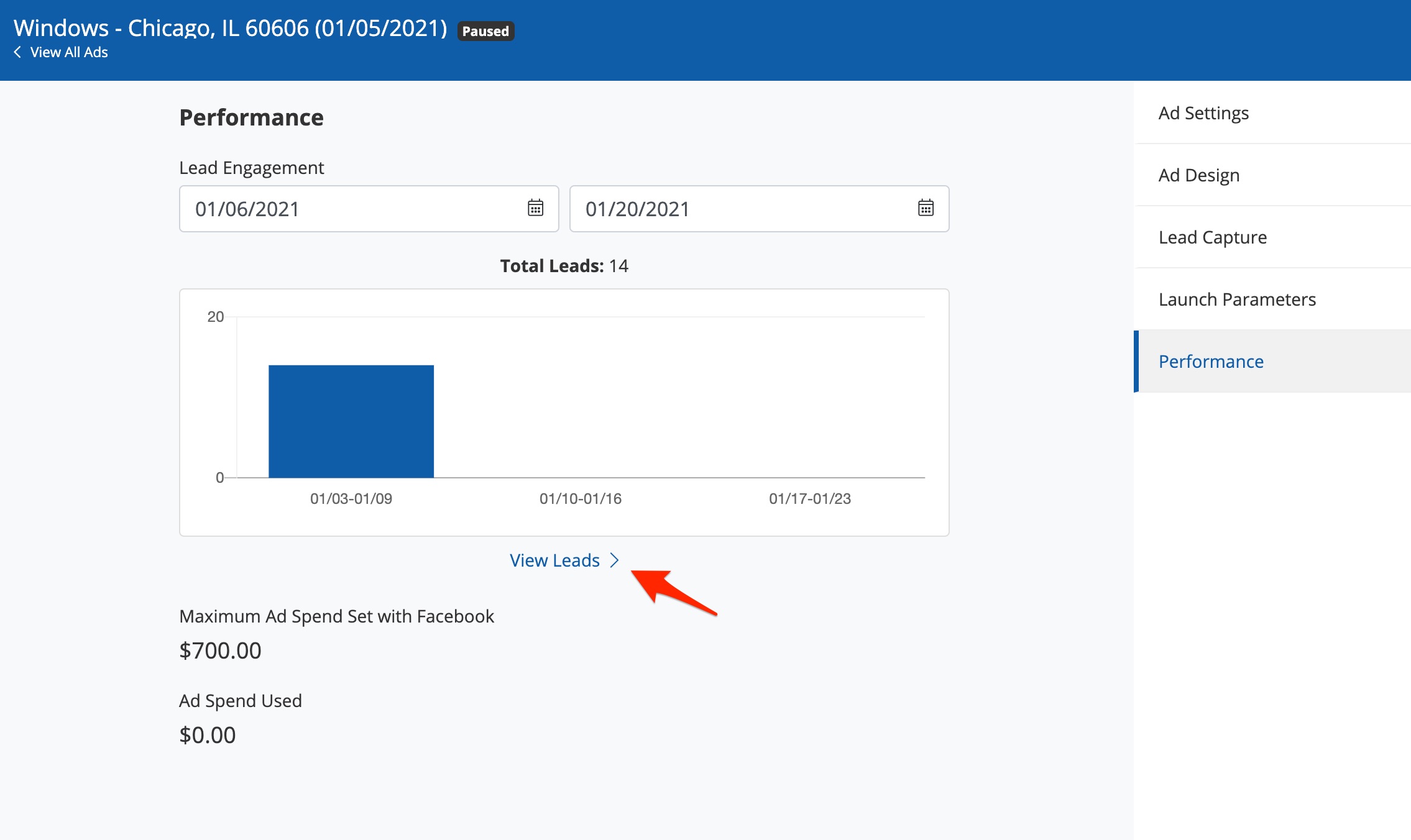Click the 01/20/2021 end date field

740,209
